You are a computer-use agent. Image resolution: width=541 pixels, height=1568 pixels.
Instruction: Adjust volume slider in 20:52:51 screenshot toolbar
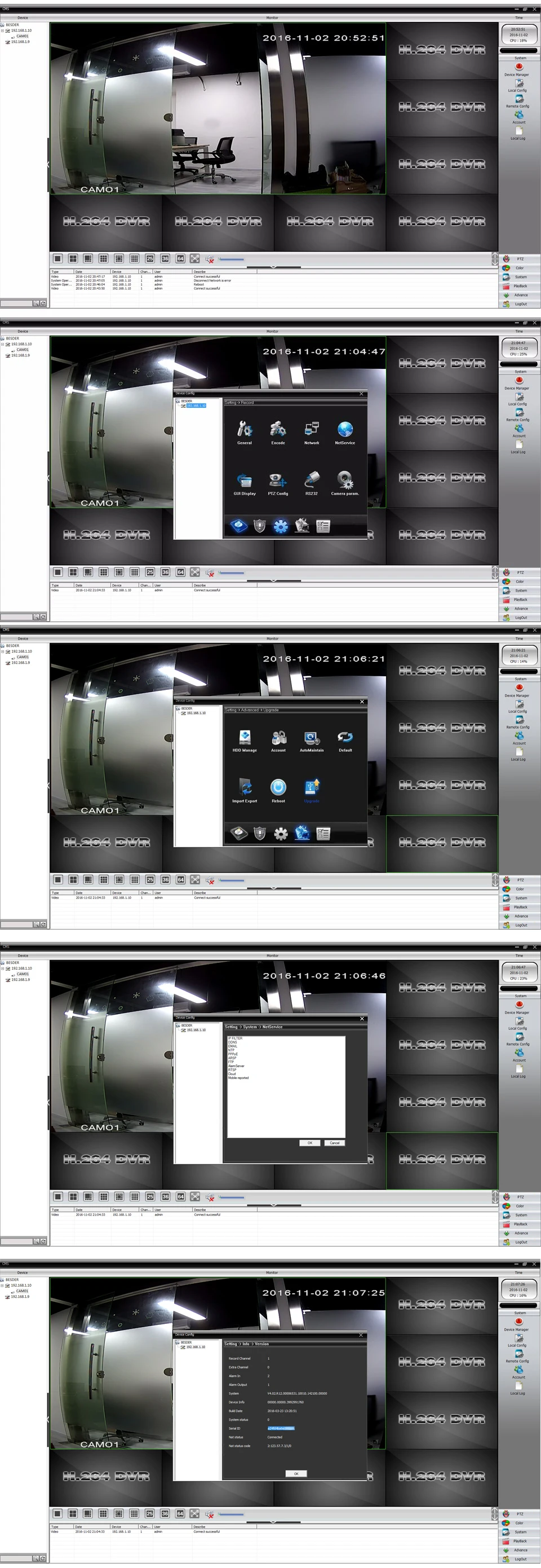coord(231,259)
